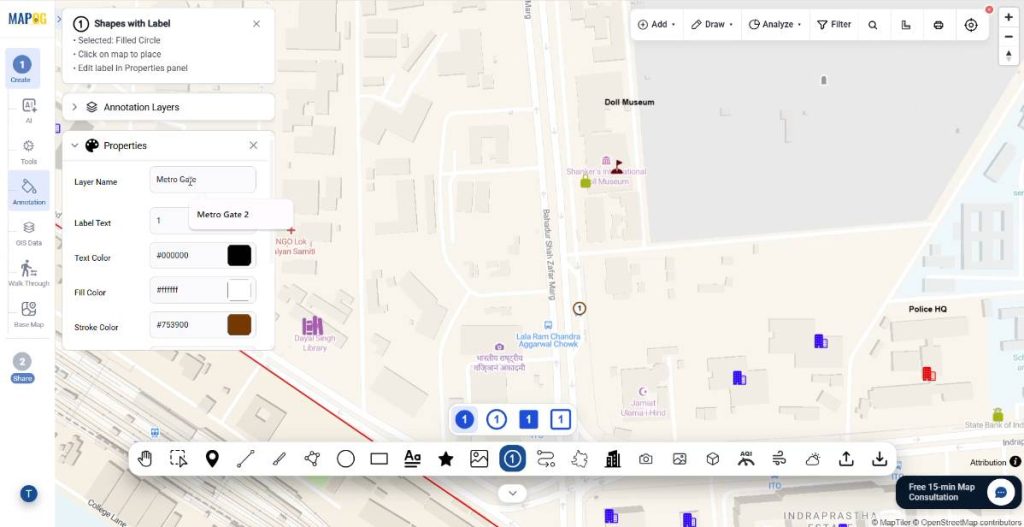
Task: Select the rectangle drawing tool
Action: 379,459
